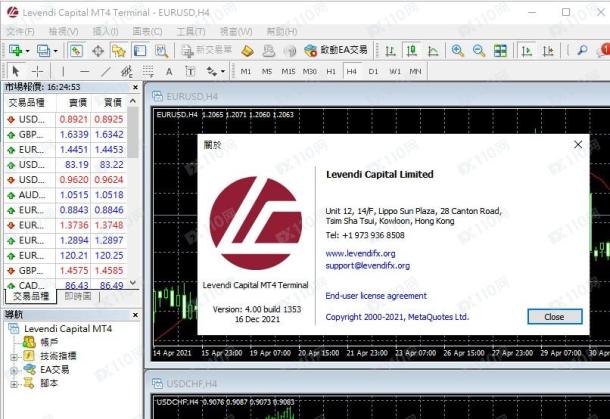Click the Zoom In magnifier icon
The image size is (610, 419).
pos(458,51)
